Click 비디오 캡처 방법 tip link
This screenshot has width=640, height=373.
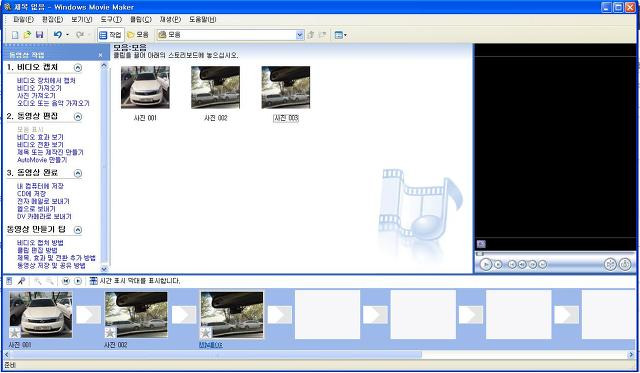tap(40, 243)
